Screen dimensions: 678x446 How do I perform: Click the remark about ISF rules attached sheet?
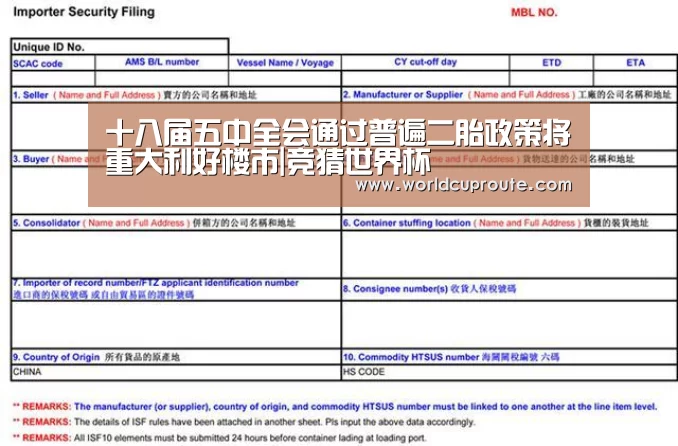tap(244, 422)
